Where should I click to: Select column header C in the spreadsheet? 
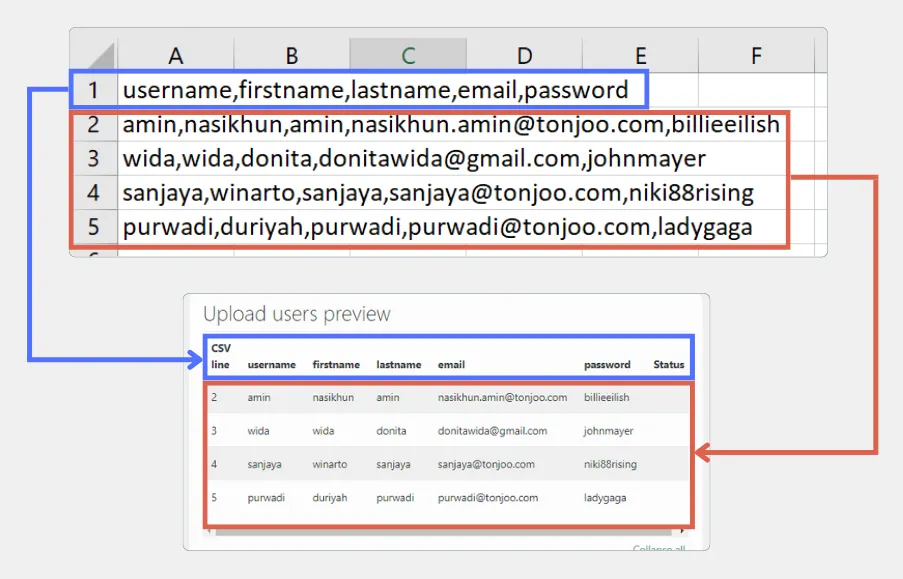(x=408, y=55)
